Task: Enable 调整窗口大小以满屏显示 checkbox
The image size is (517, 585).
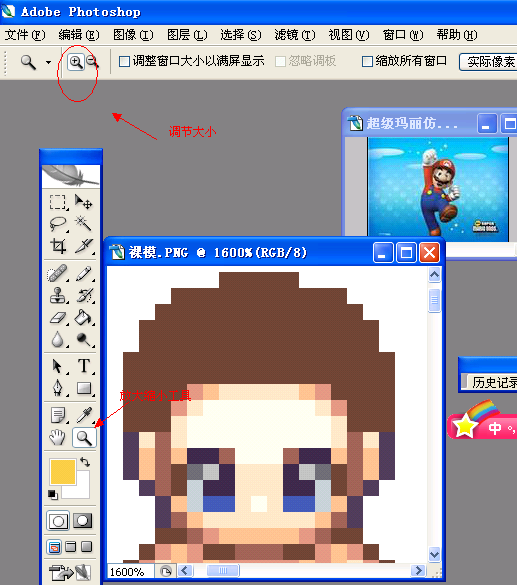Action: tap(124, 61)
